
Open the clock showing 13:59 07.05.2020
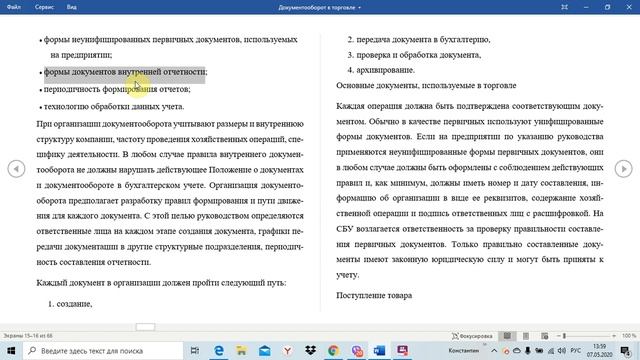pos(600,351)
